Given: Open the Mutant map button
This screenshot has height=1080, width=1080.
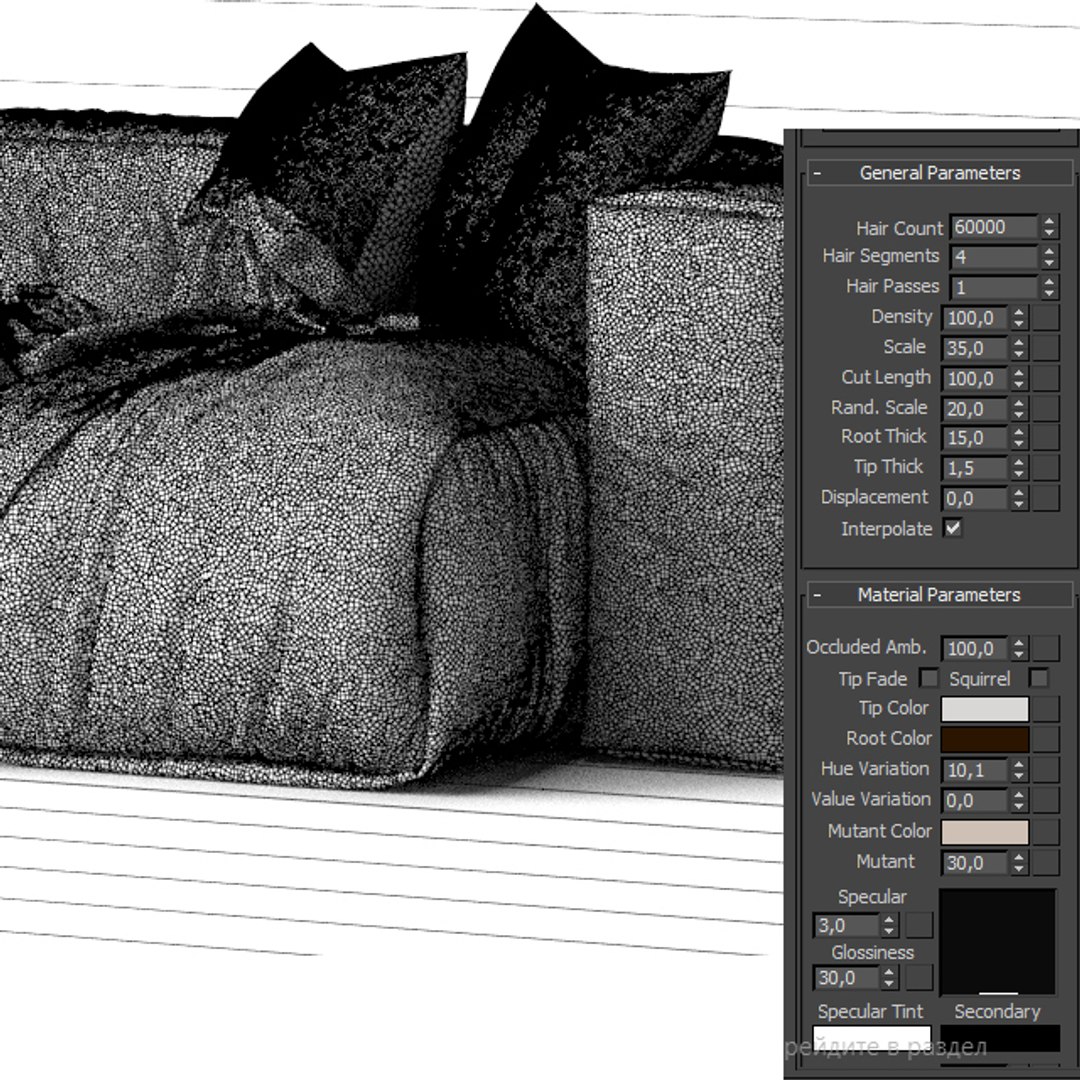Looking at the screenshot, I should [1046, 862].
